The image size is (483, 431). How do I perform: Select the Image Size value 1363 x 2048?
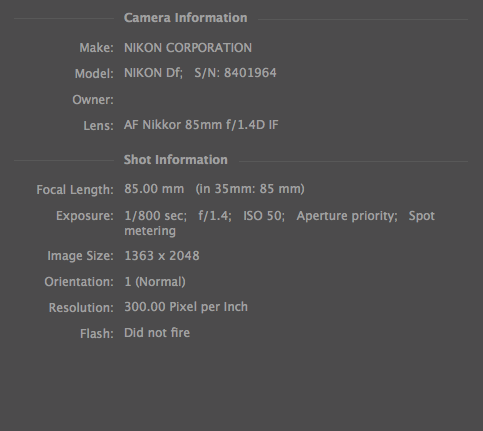pyautogui.click(x=162, y=256)
